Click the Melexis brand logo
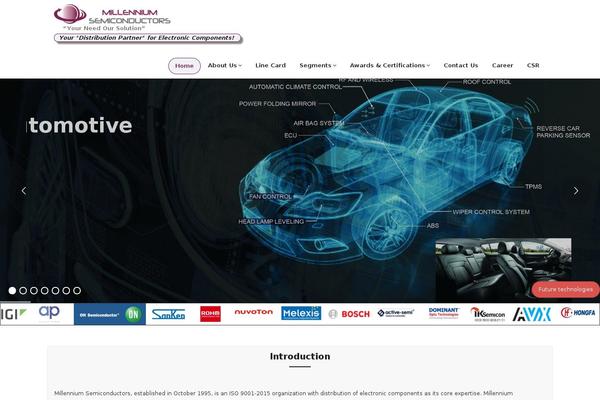The height and width of the screenshot is (400, 600). pos(301,313)
